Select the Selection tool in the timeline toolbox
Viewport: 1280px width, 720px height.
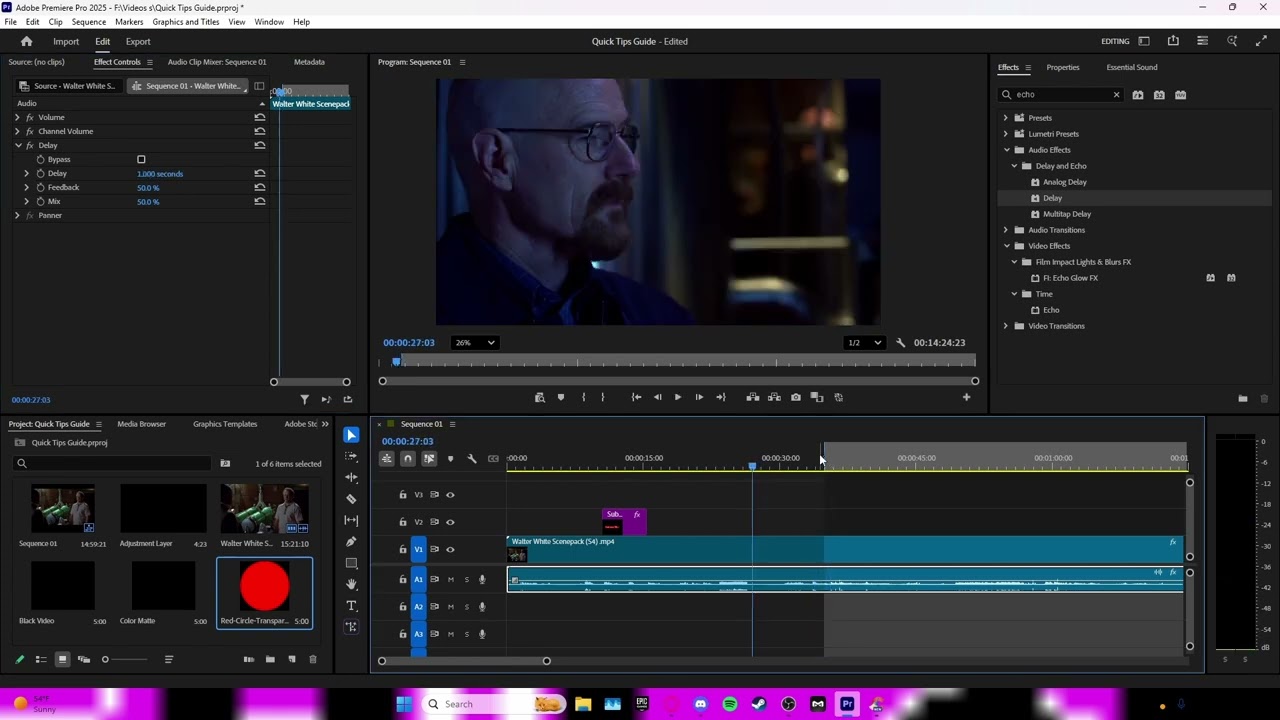tap(351, 435)
